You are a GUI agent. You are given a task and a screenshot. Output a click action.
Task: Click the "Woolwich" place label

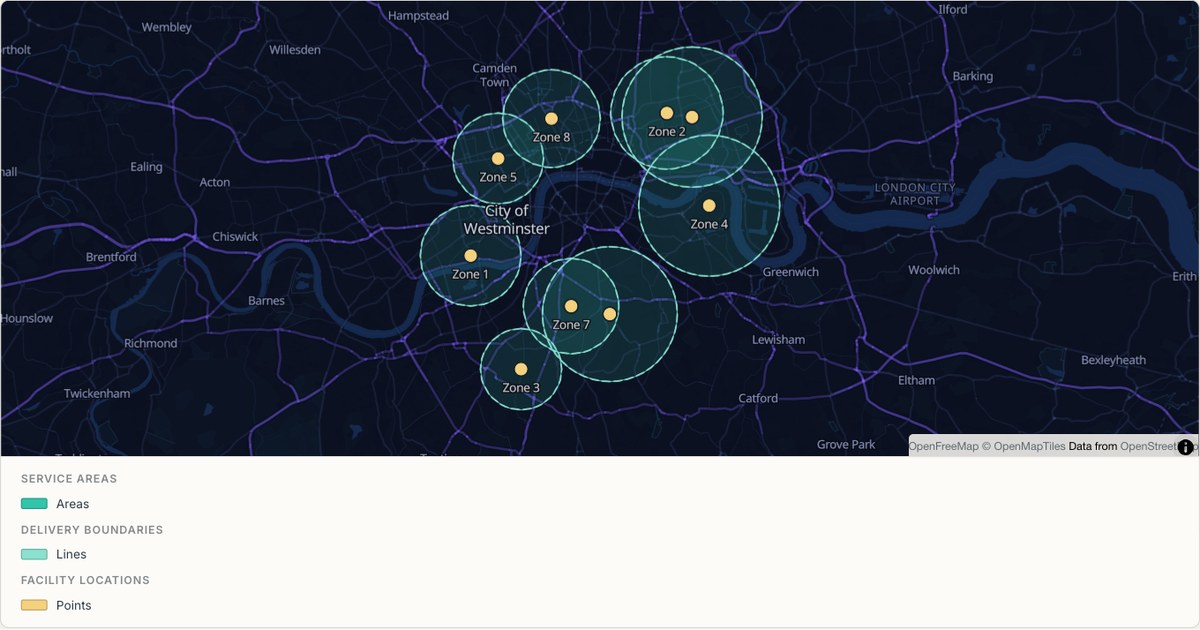click(x=934, y=270)
